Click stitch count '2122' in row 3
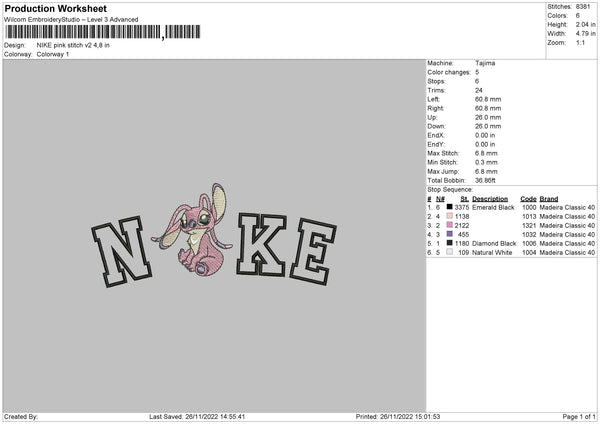This screenshot has width=600, height=424. click(461, 225)
